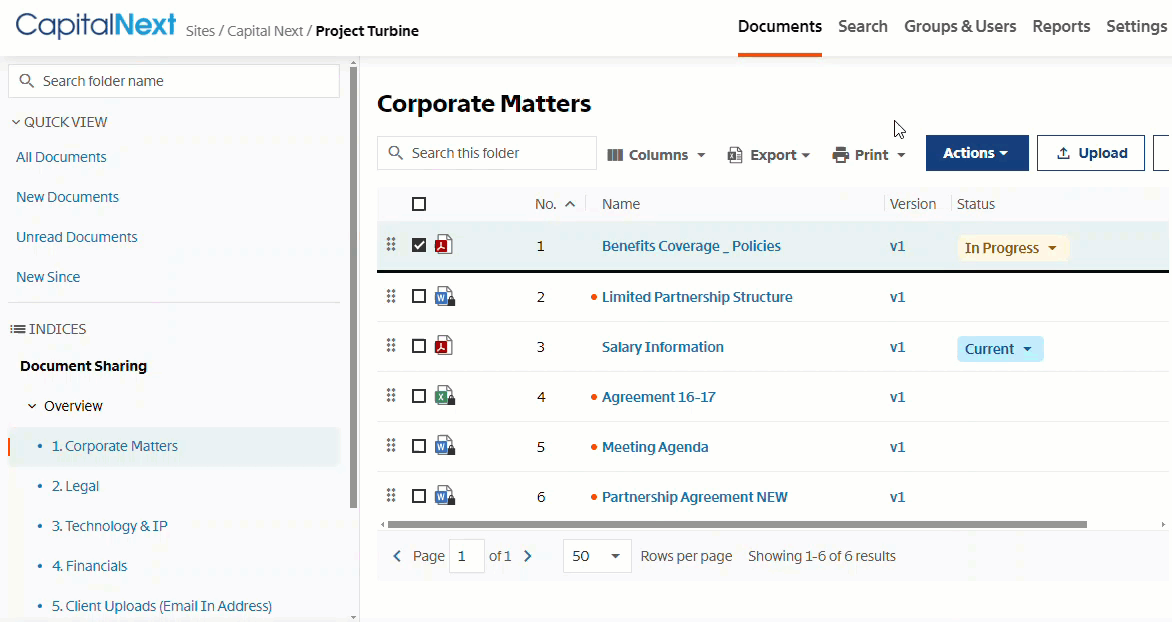Open the 3. Technology & IP folder
Image resolution: width=1172 pixels, height=622 pixels.
pyautogui.click(x=109, y=526)
